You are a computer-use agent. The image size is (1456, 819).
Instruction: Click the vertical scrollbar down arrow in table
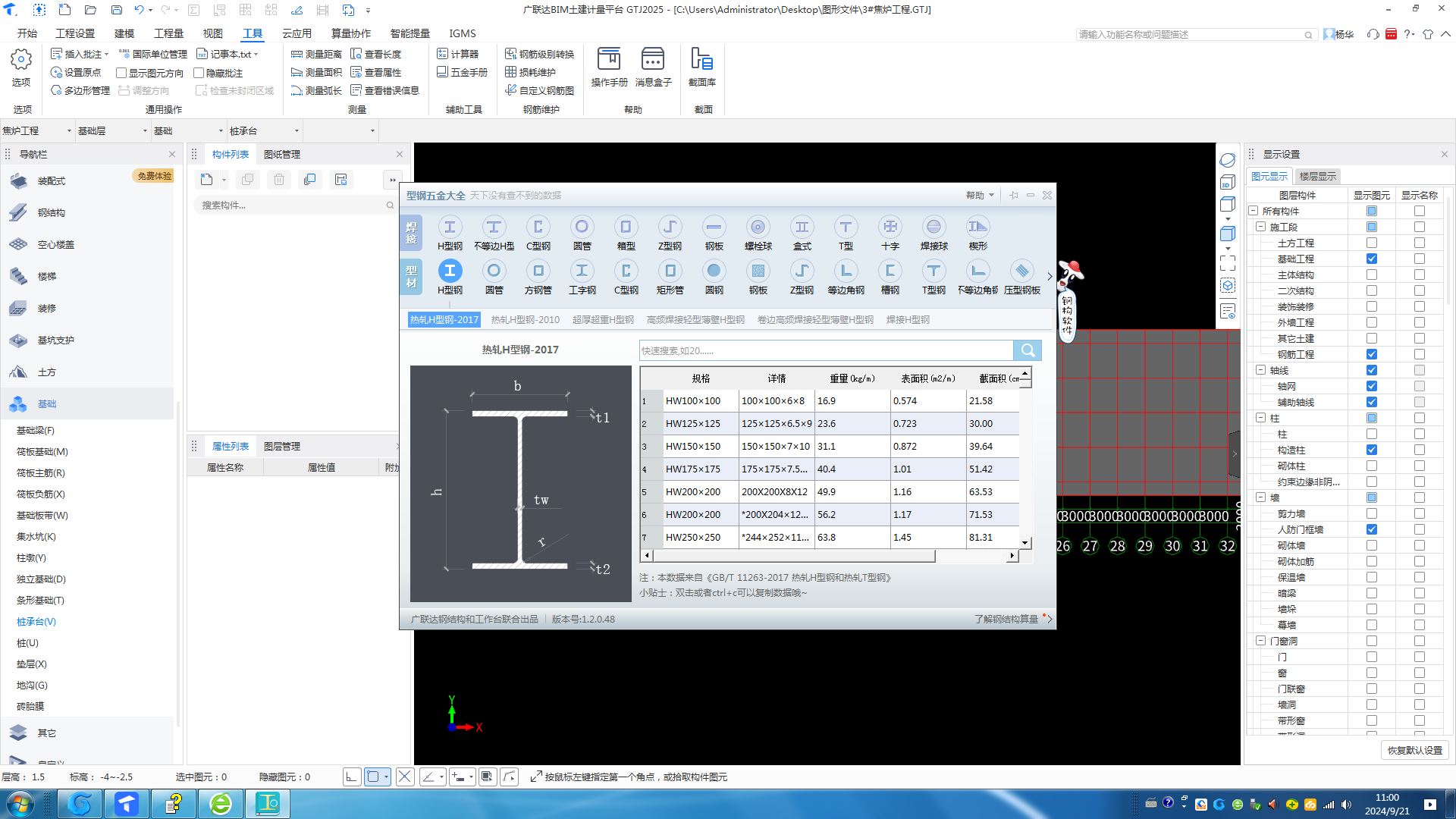(x=1025, y=543)
